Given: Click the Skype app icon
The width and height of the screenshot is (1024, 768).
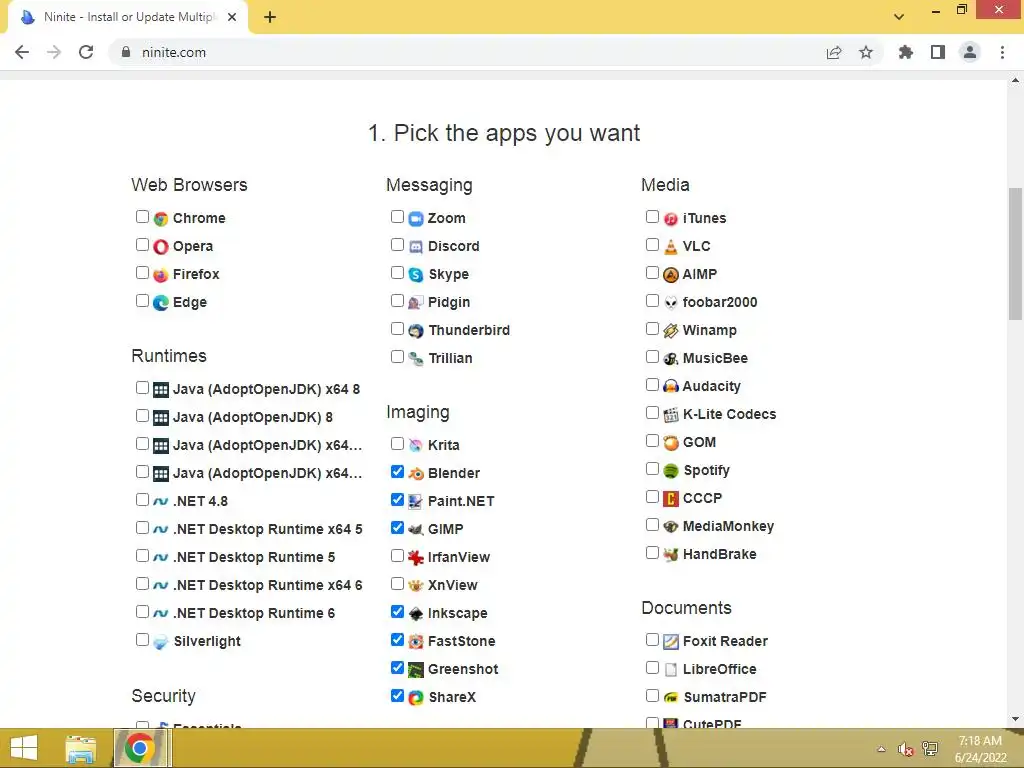Looking at the screenshot, I should click(x=416, y=275).
